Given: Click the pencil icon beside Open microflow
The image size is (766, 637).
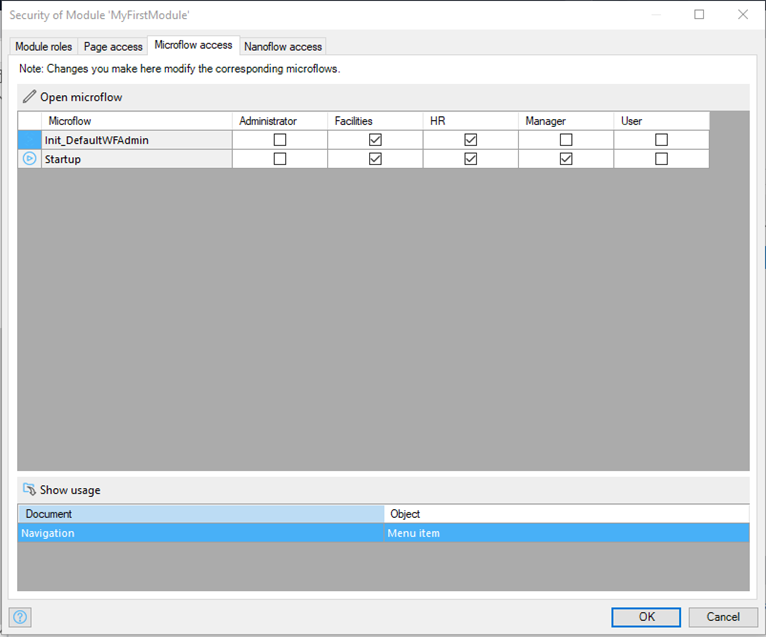Looking at the screenshot, I should click(x=29, y=97).
